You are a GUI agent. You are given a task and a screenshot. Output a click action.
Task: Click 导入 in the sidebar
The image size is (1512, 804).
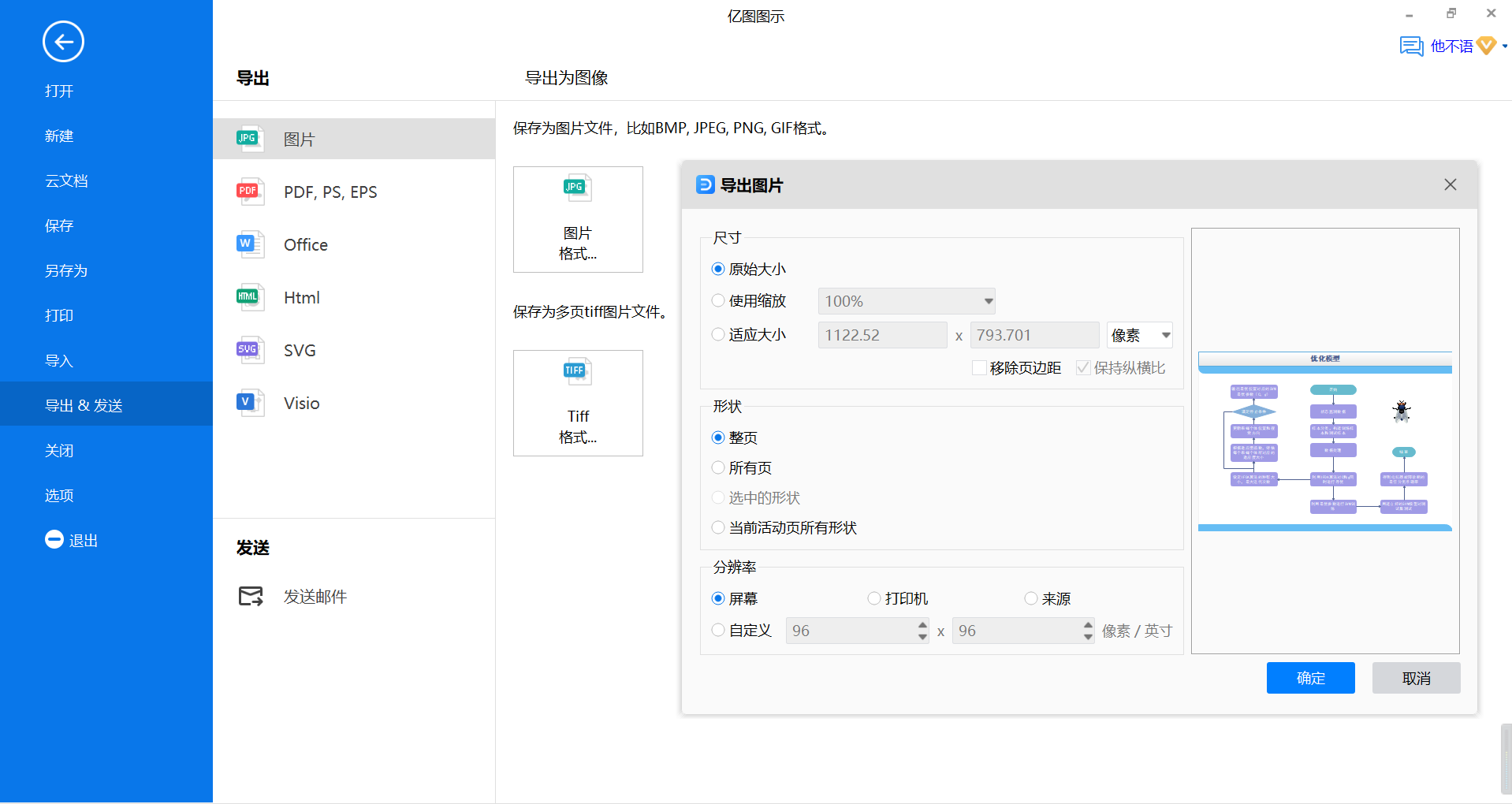tap(59, 360)
